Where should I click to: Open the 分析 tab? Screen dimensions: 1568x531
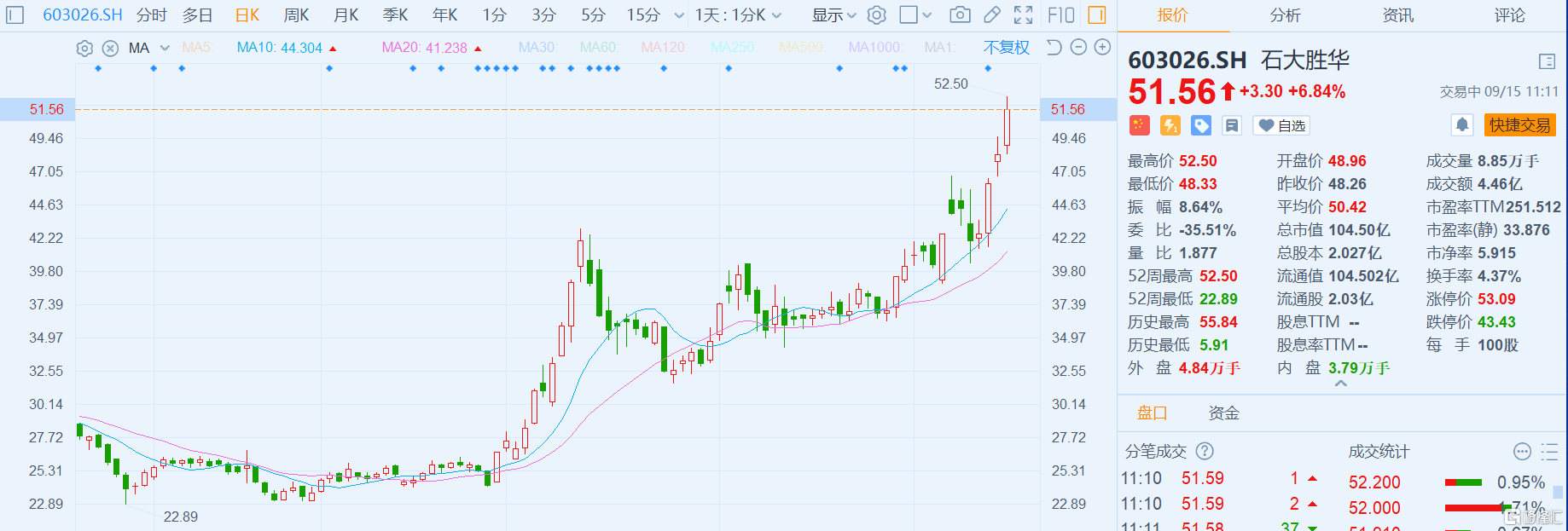pyautogui.click(x=1286, y=15)
